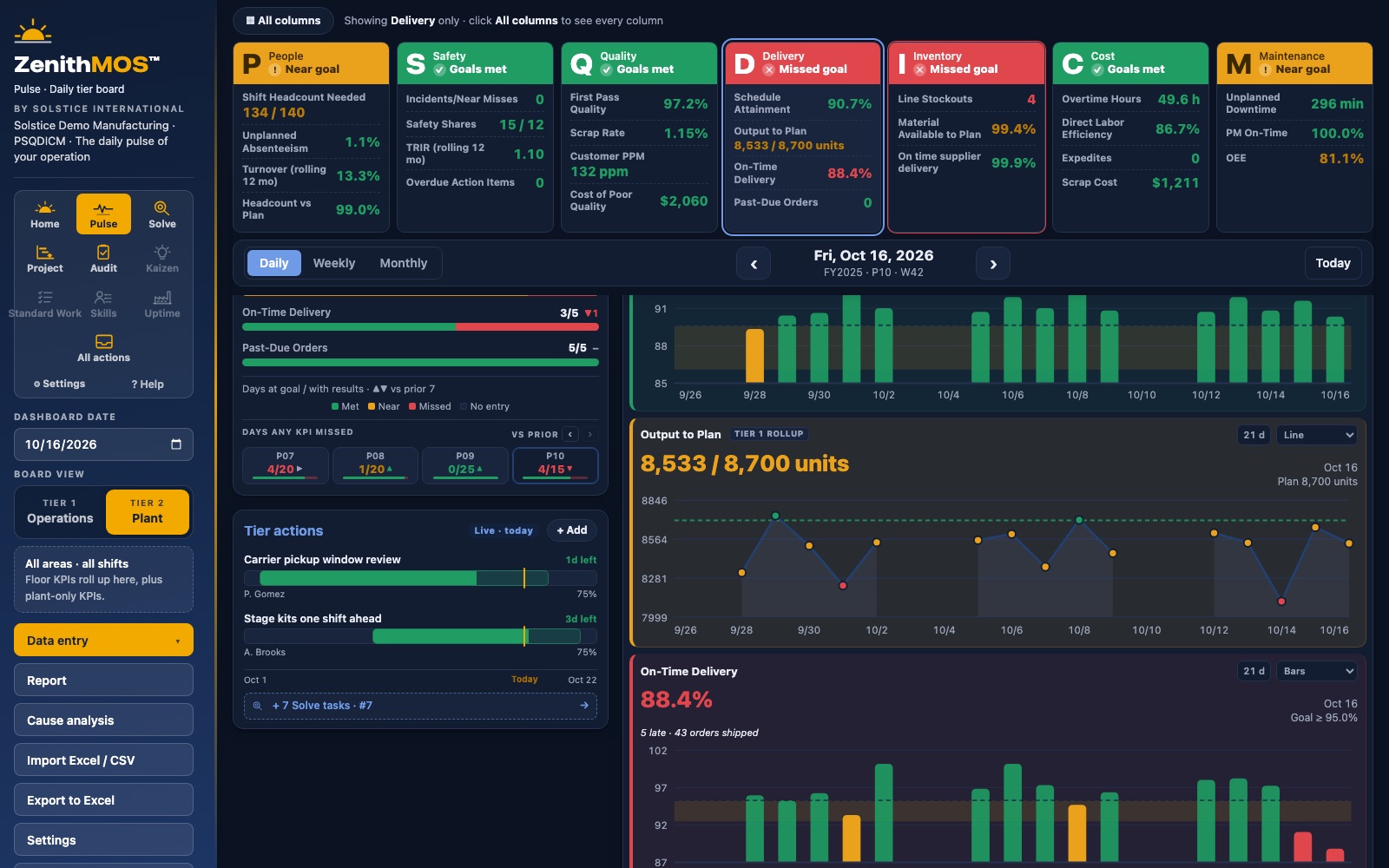
Task: Click the dashboard date input field
Action: (x=103, y=444)
